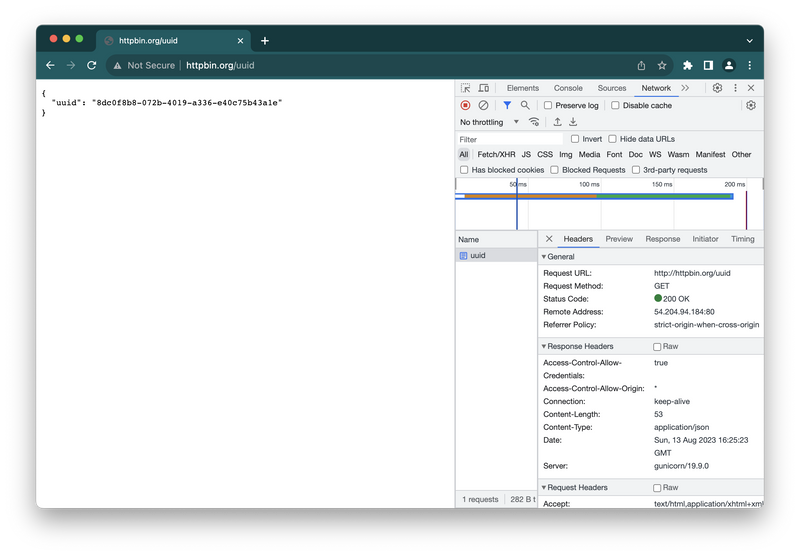Tick the Hide data URLs checkbox
800x556 pixels.
point(613,139)
